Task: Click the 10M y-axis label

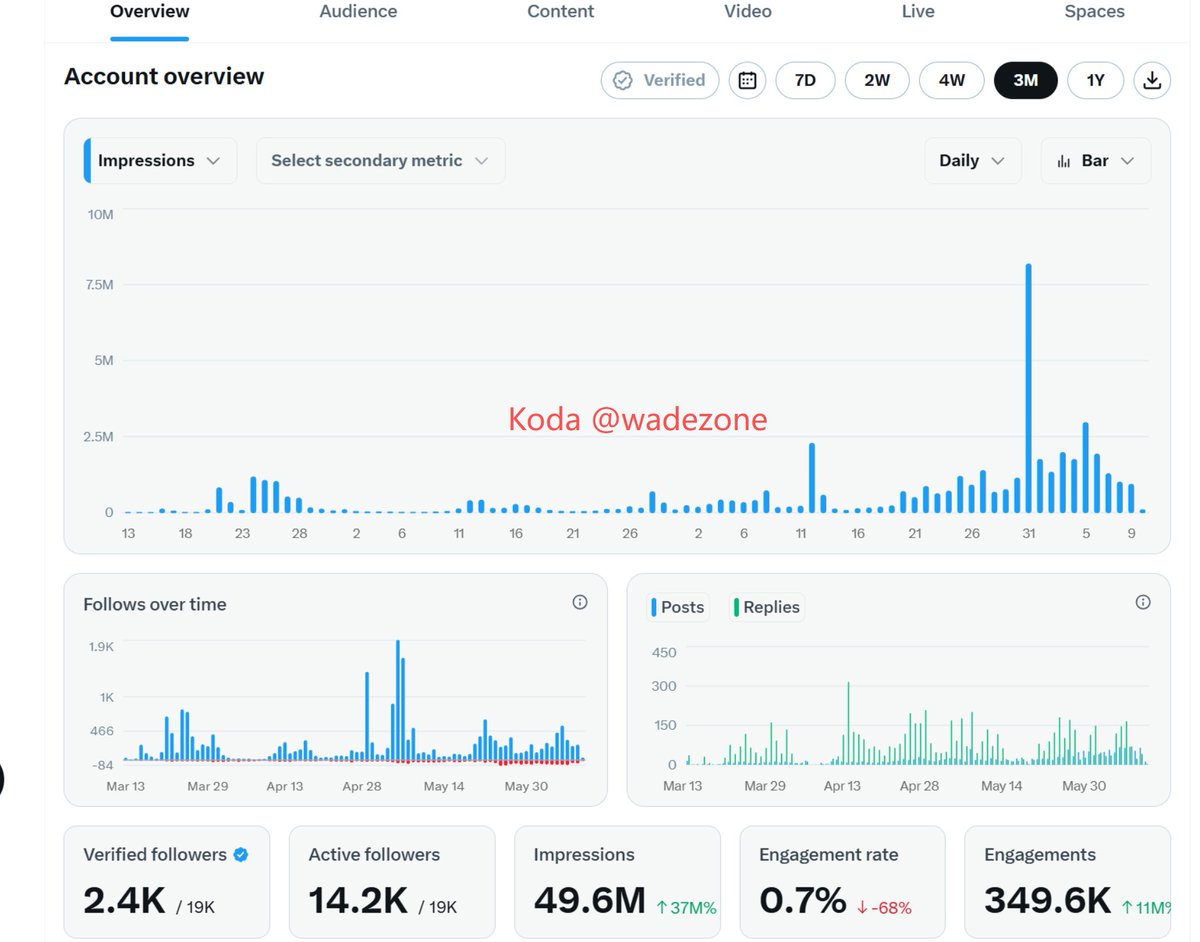Action: tap(101, 215)
